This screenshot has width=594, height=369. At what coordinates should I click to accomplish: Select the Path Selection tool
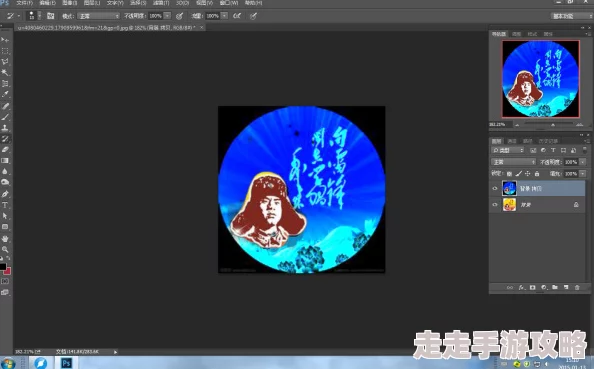pos(5,216)
